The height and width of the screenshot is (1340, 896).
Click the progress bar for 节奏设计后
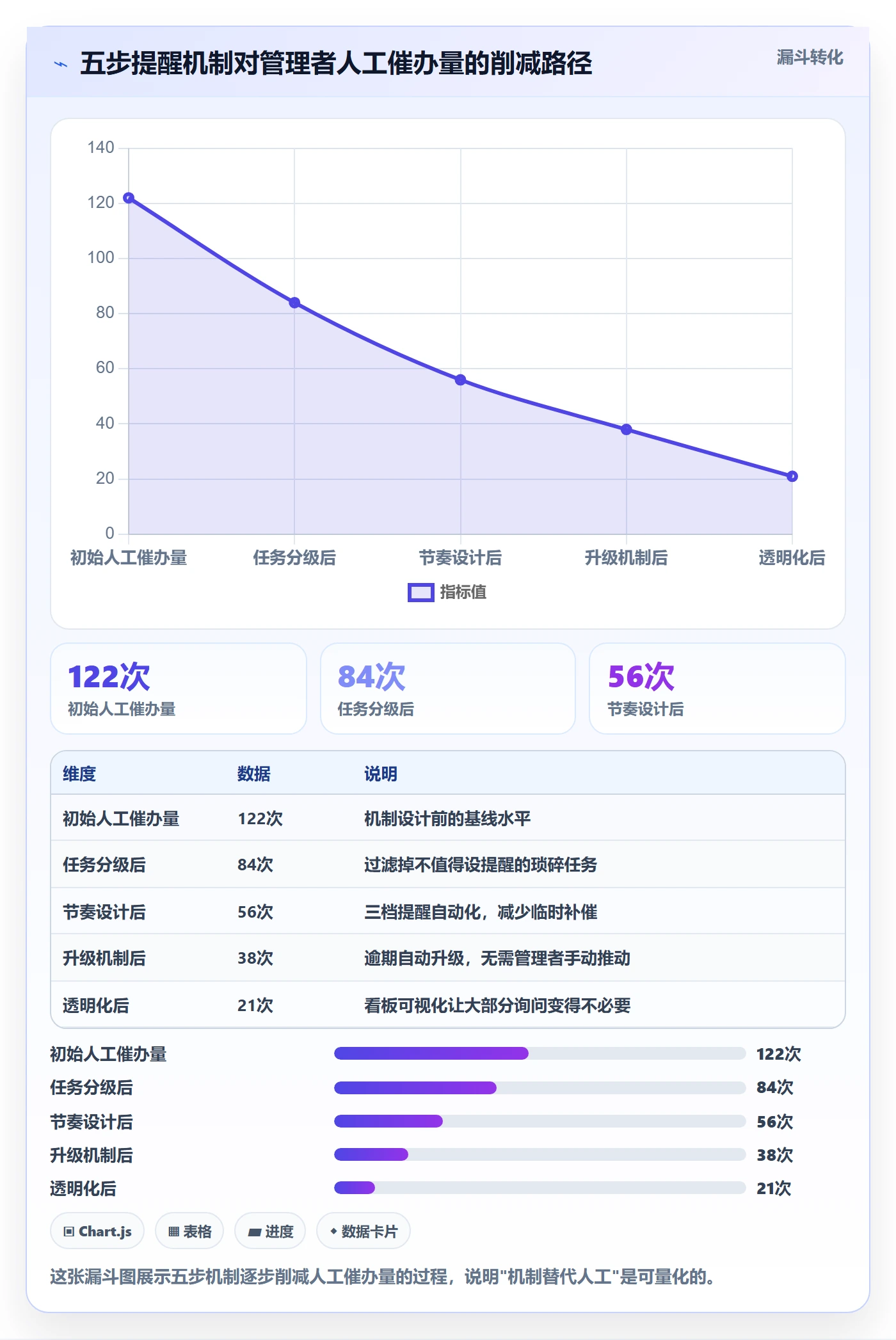540,1121
